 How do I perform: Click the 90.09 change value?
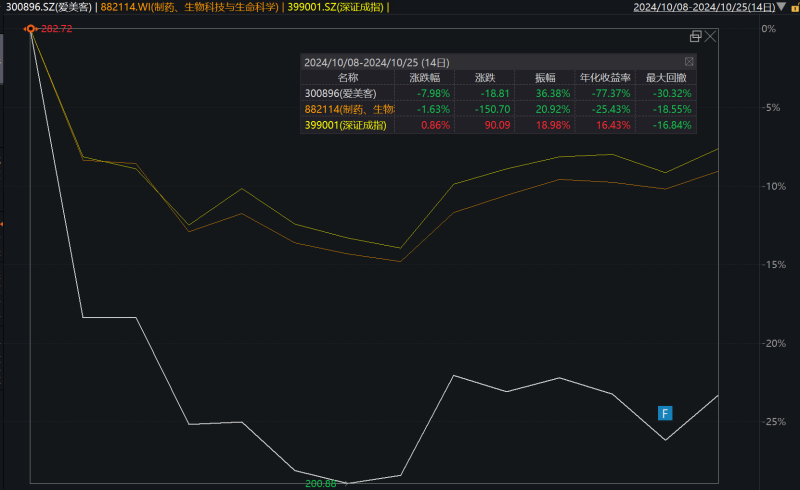pyautogui.click(x=497, y=125)
